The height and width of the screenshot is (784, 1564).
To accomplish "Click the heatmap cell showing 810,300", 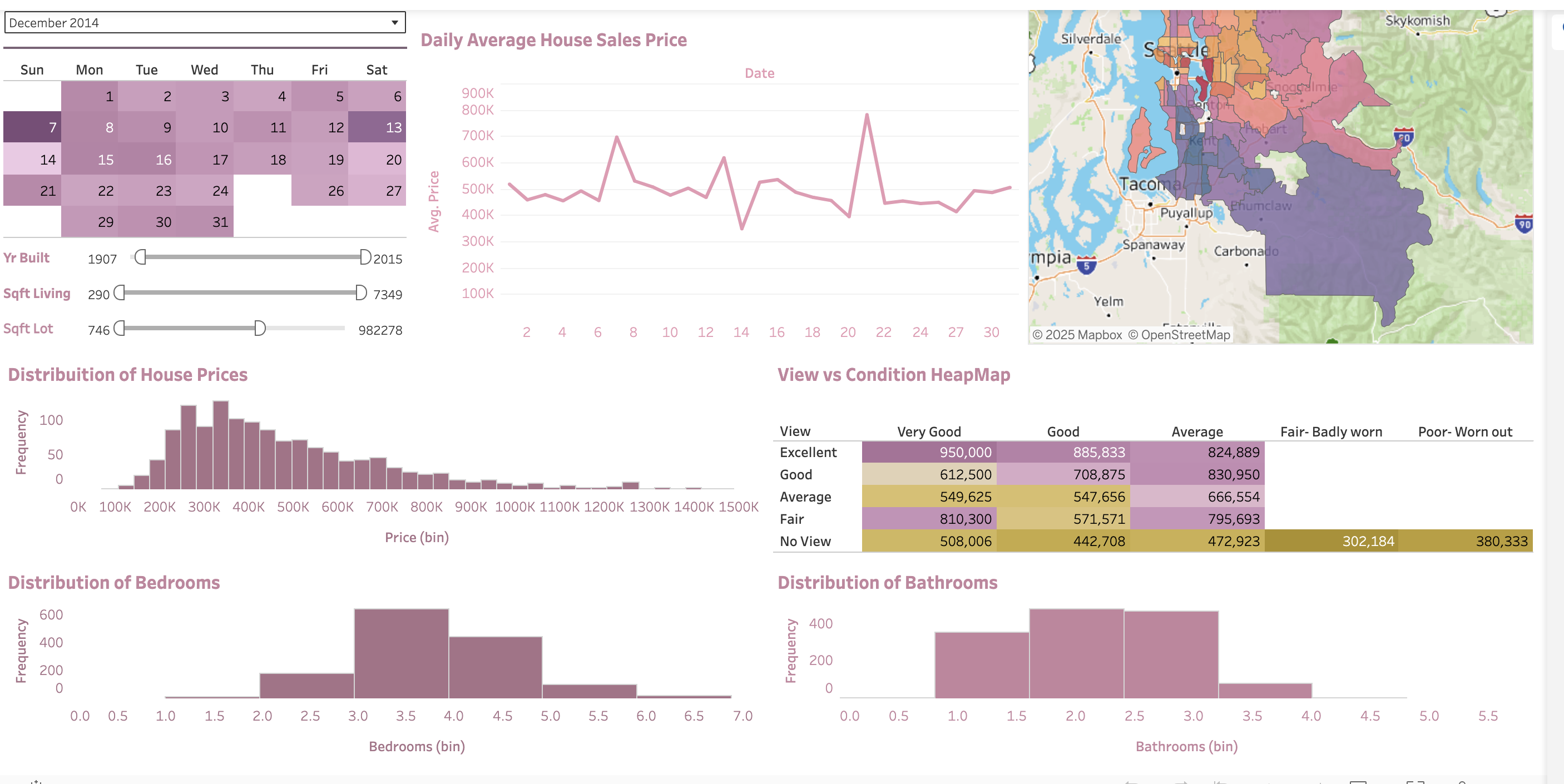I will pos(929,519).
